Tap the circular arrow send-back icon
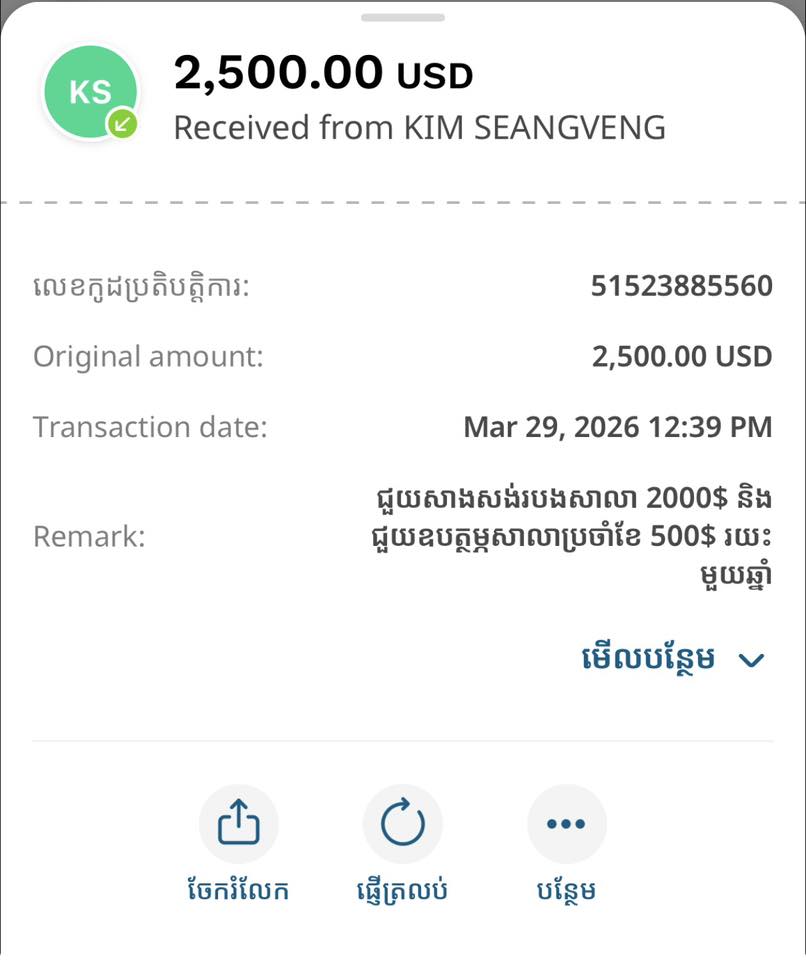The height and width of the screenshot is (960, 806). (x=402, y=824)
